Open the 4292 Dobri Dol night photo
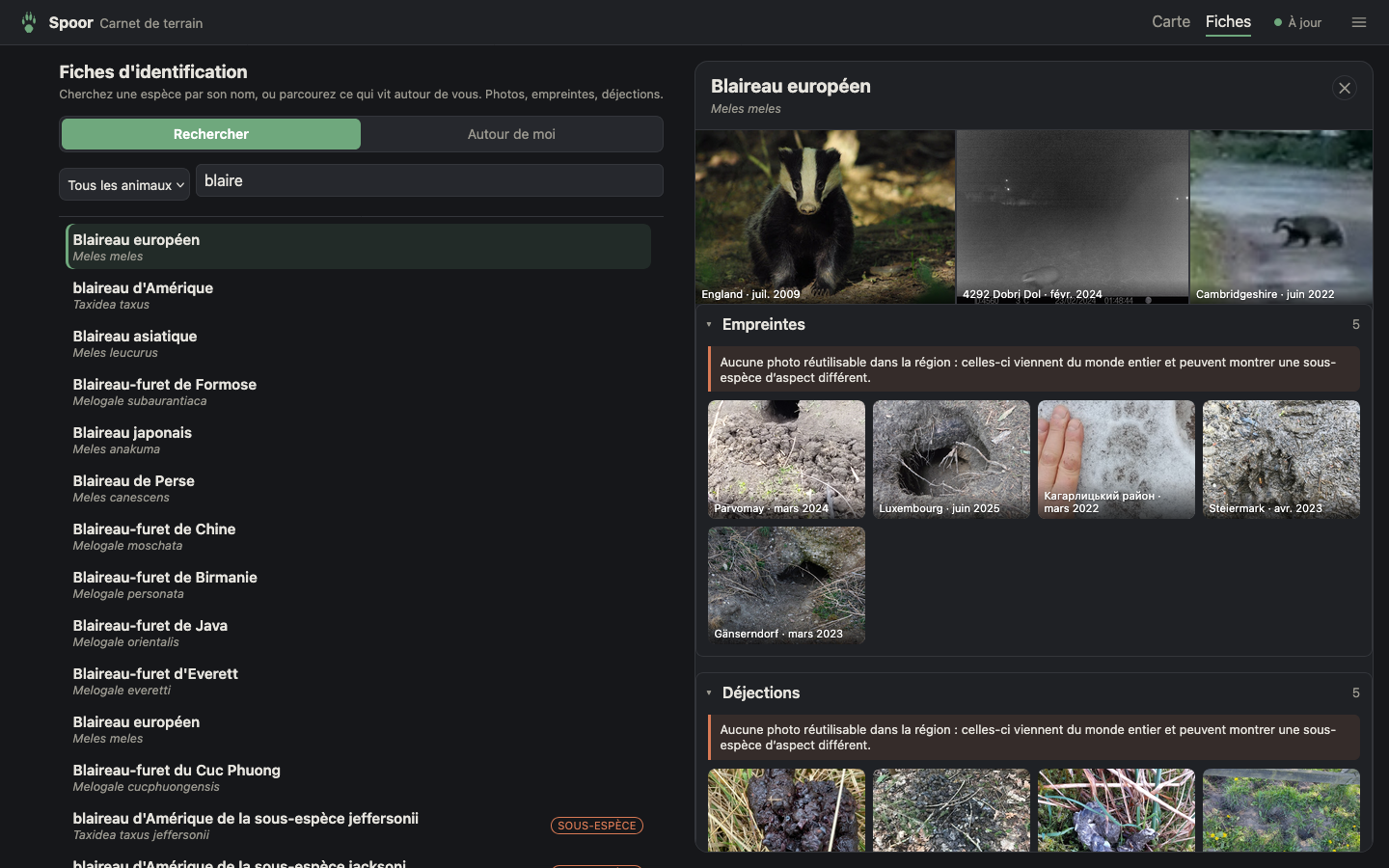 [x=1073, y=217]
